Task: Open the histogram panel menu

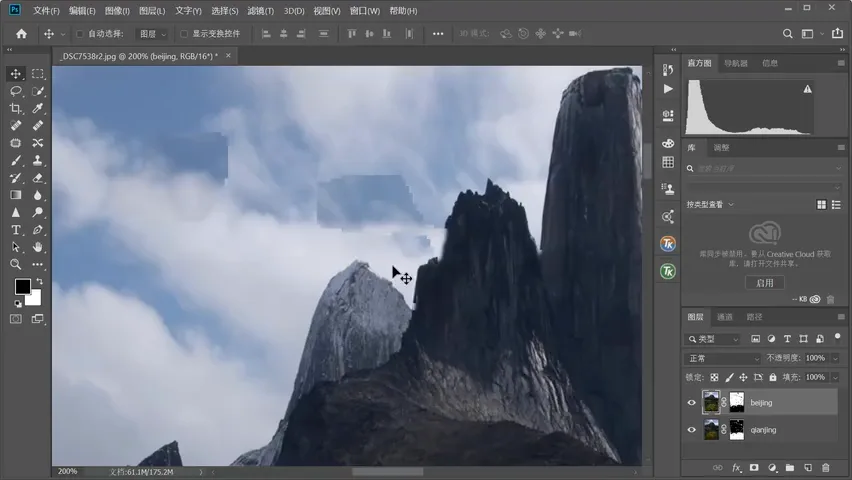Action: click(841, 63)
